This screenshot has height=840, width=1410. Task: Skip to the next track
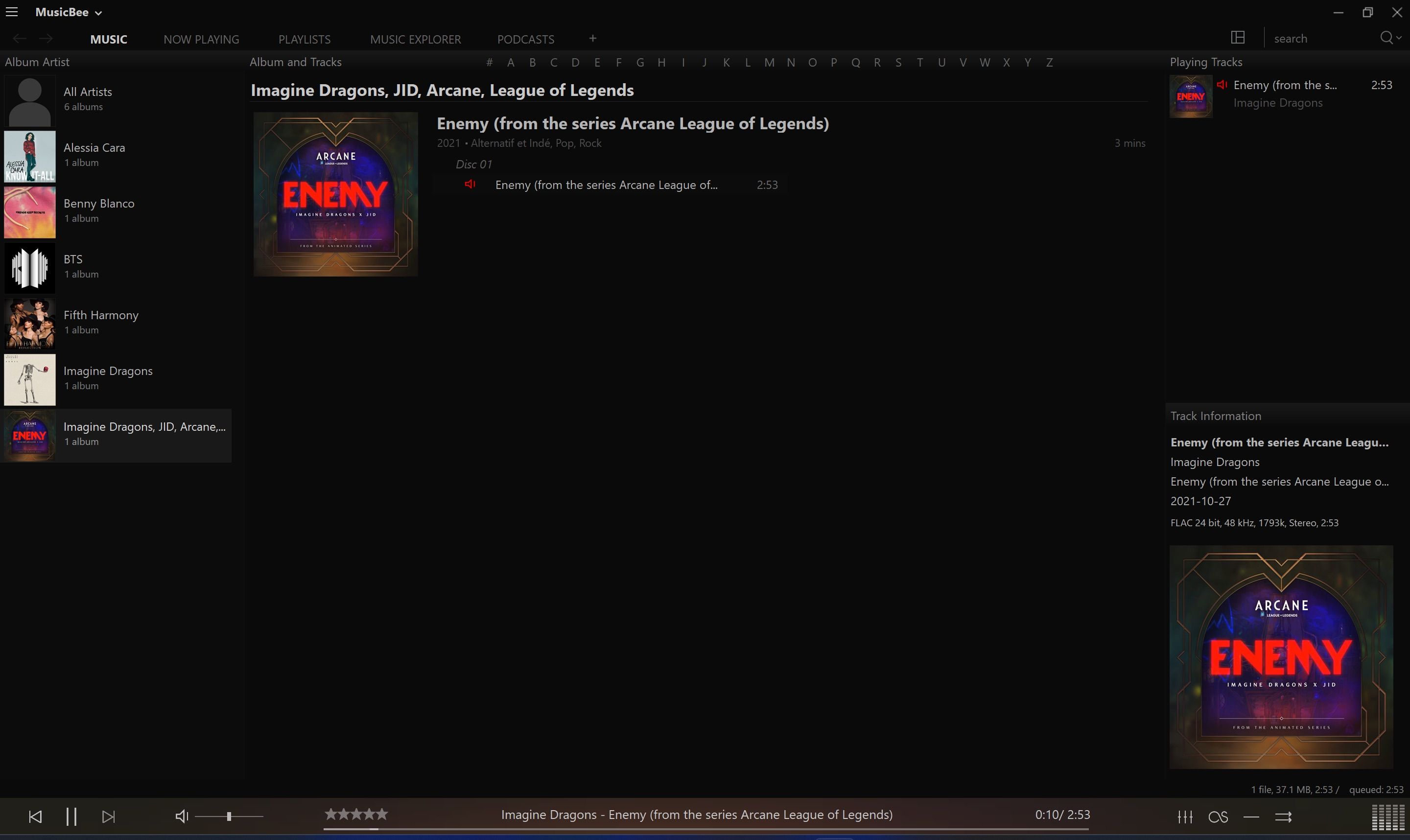pos(108,816)
